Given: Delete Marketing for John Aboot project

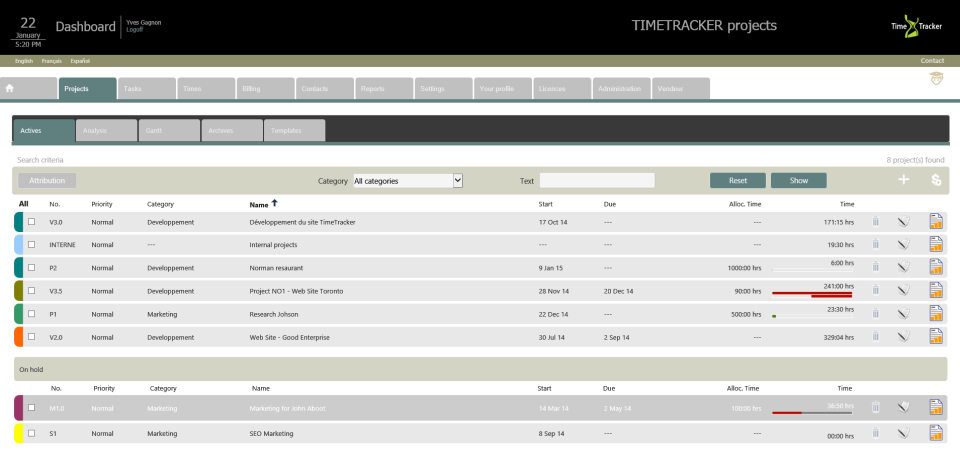Looking at the screenshot, I should point(876,407).
